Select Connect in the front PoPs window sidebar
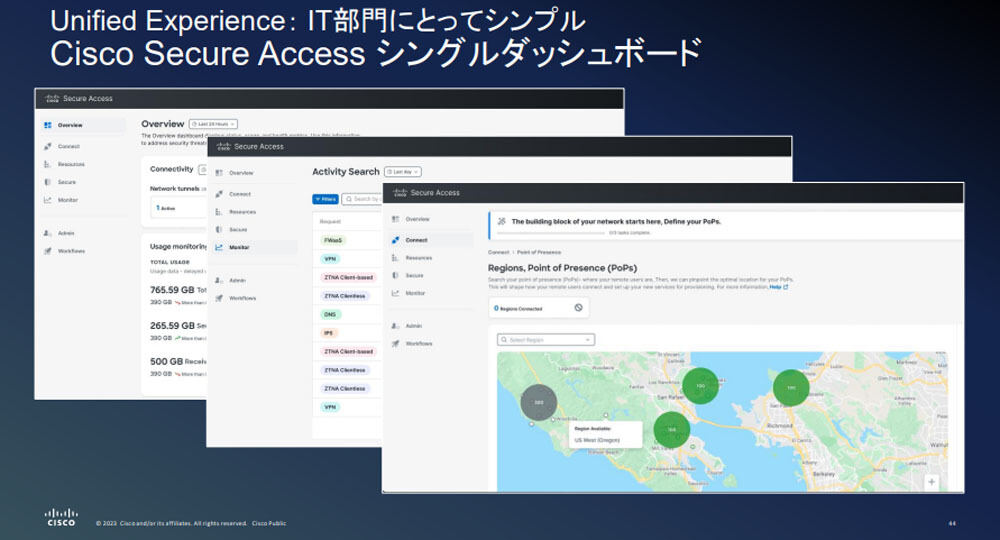The width and height of the screenshot is (1000, 540). pyautogui.click(x=432, y=240)
